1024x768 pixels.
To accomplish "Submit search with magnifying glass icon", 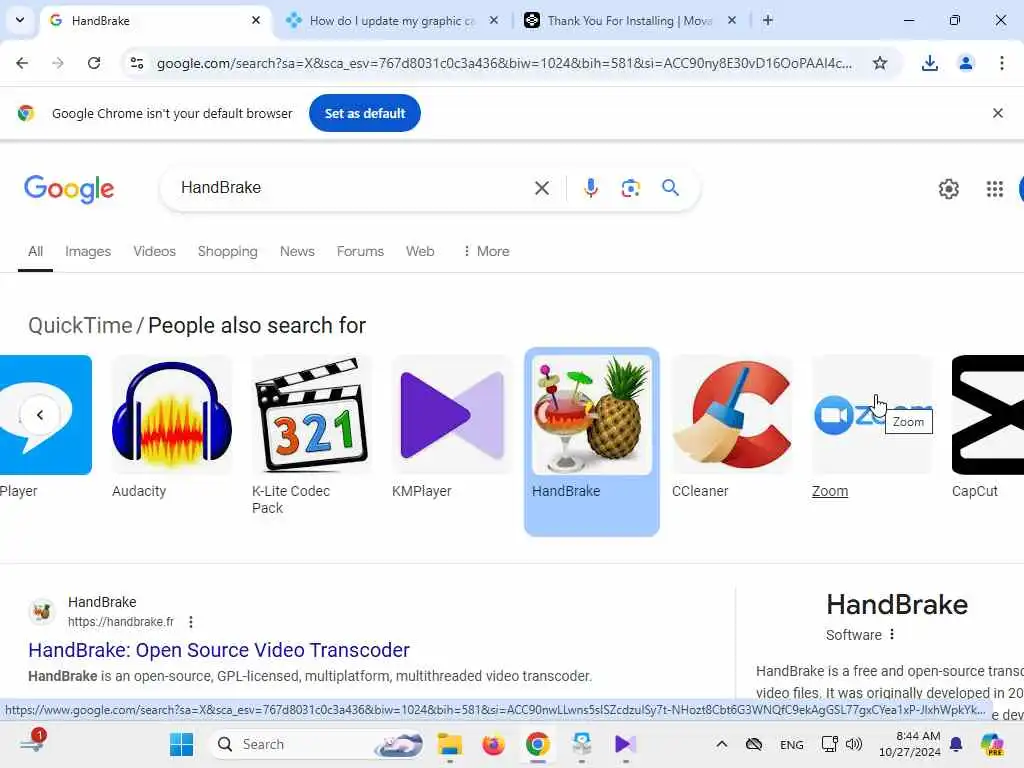I will click(x=670, y=188).
